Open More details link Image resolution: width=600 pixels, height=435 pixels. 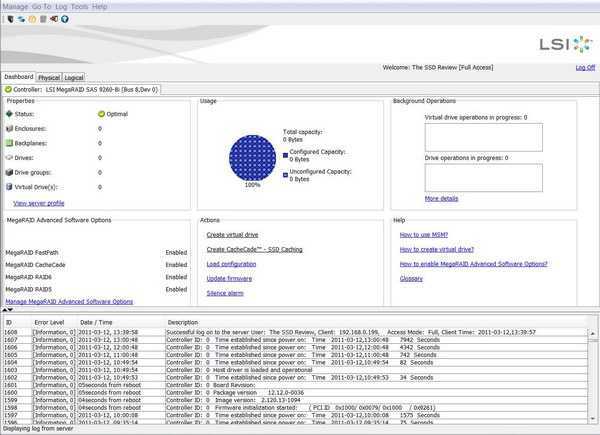(x=441, y=198)
